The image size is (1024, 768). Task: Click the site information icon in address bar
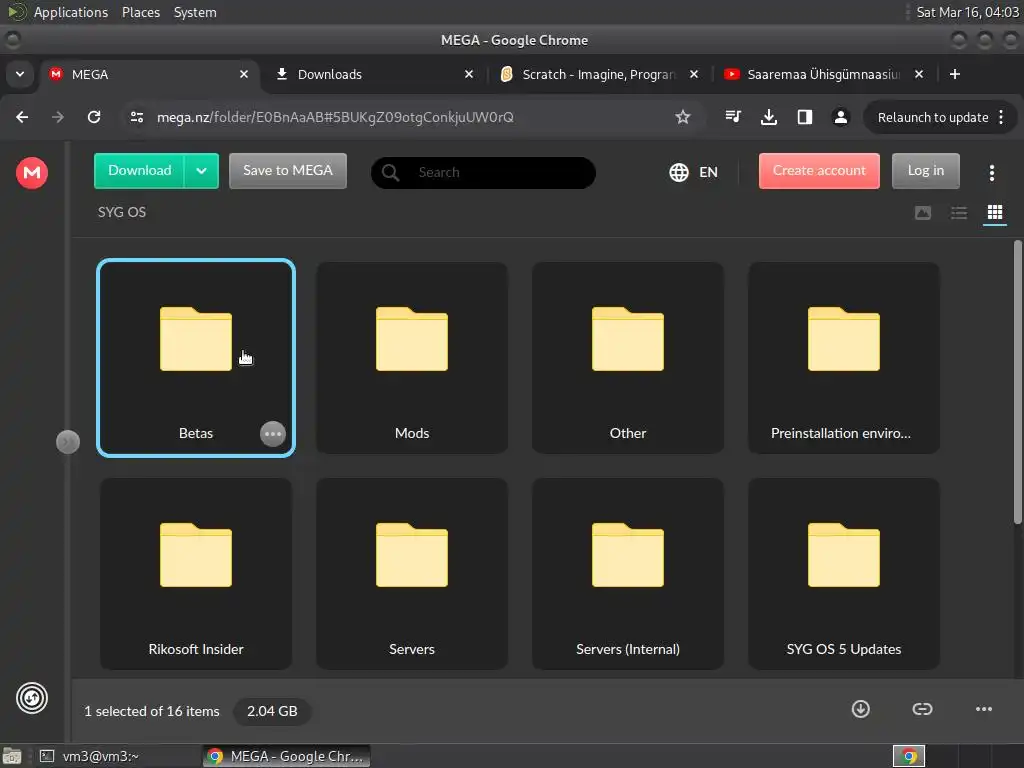click(136, 118)
